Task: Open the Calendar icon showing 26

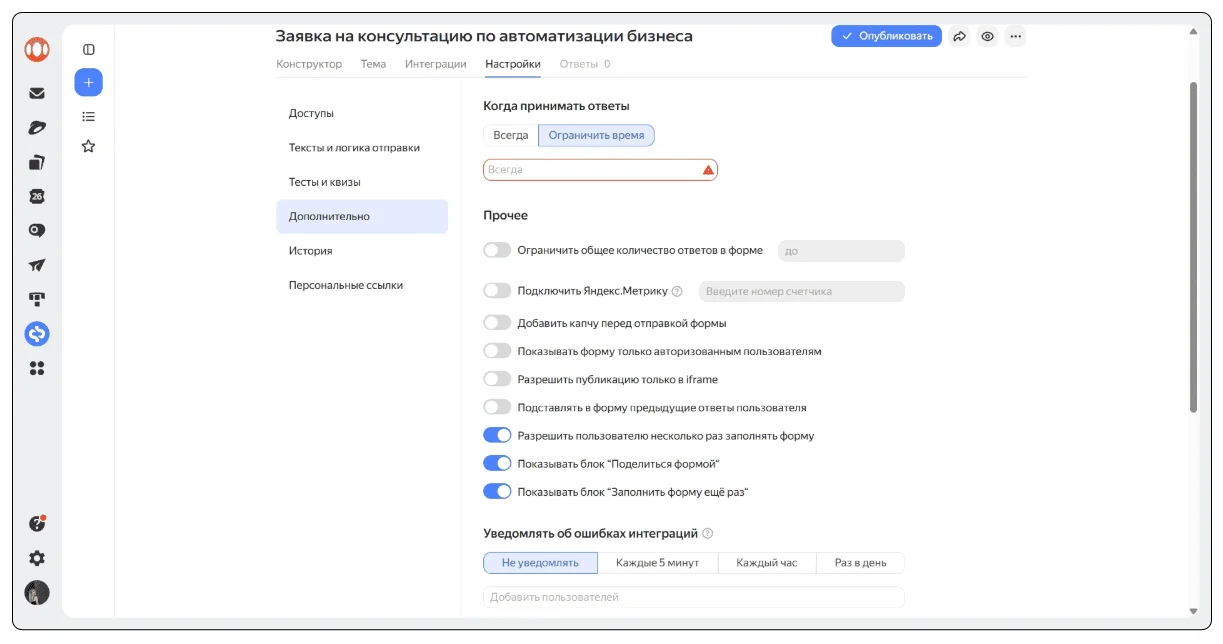Action: point(37,196)
